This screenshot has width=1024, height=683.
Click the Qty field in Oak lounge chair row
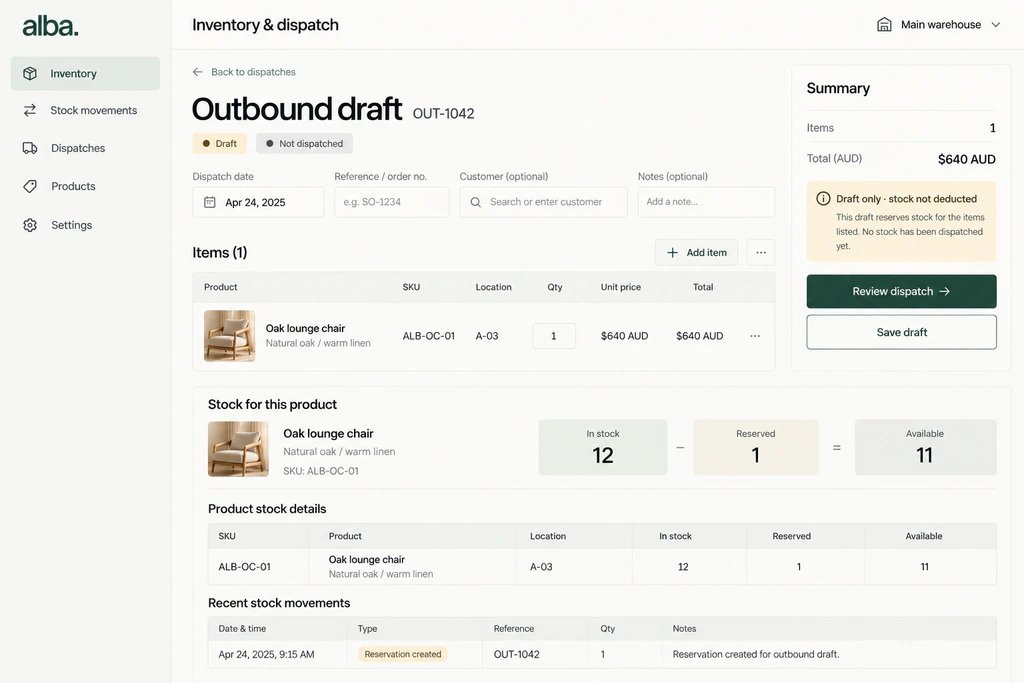554,336
